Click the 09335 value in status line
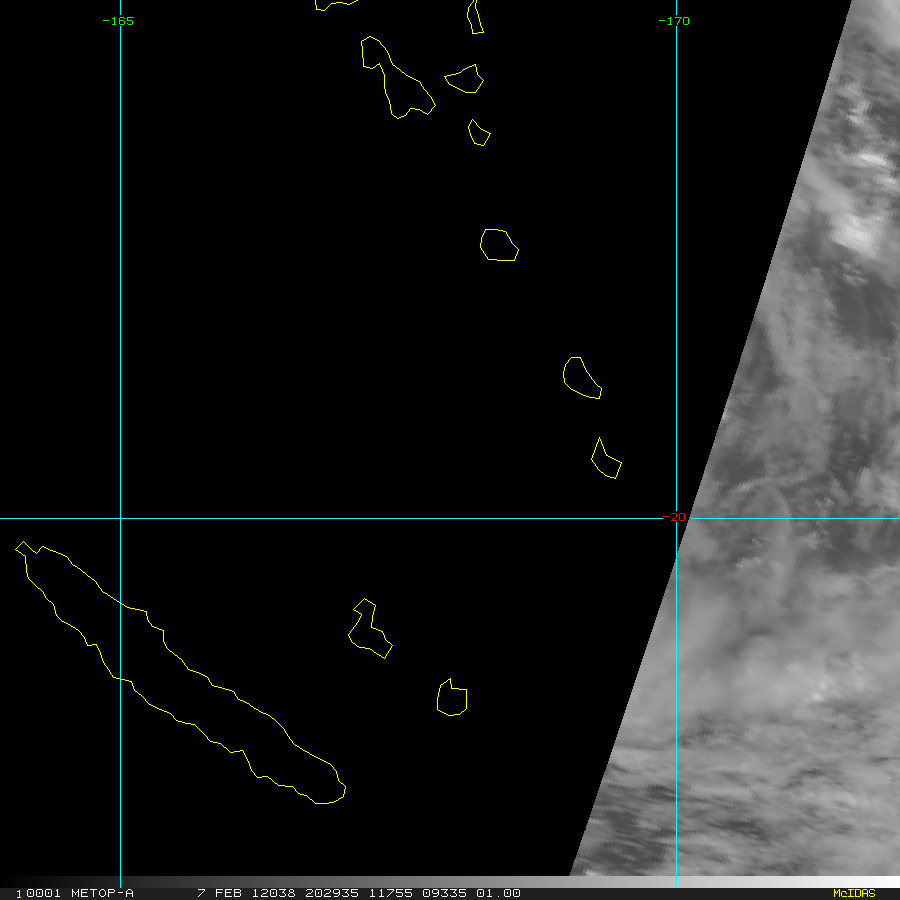This screenshot has height=900, width=900. pyautogui.click(x=444, y=893)
